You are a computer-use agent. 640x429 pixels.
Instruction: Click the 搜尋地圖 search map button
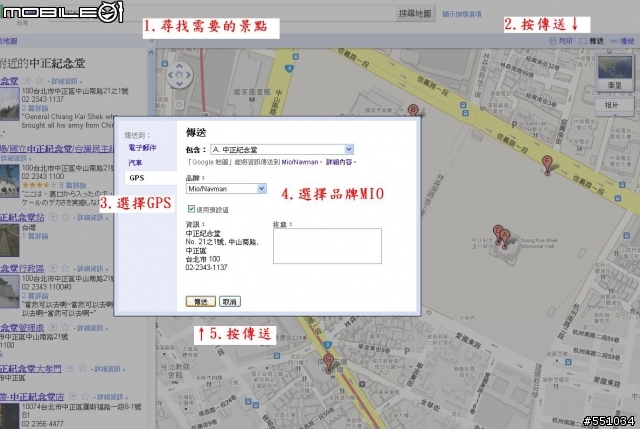415,14
